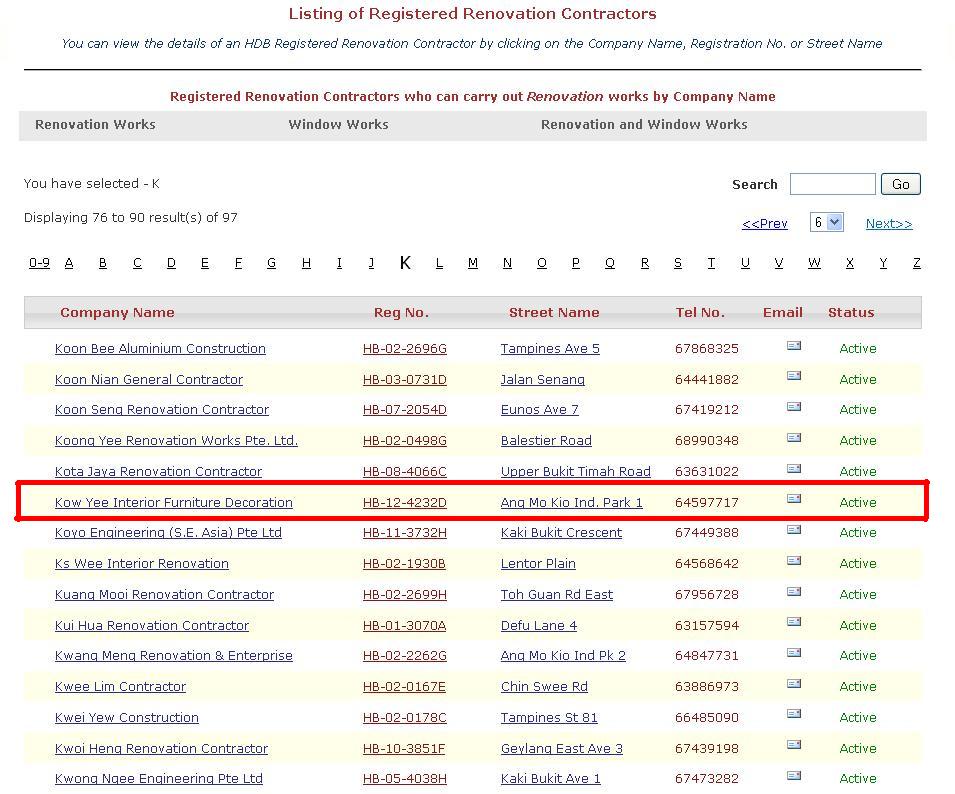Filter companies by 0-9
Image resolution: width=955 pixels, height=794 pixels.
39,263
